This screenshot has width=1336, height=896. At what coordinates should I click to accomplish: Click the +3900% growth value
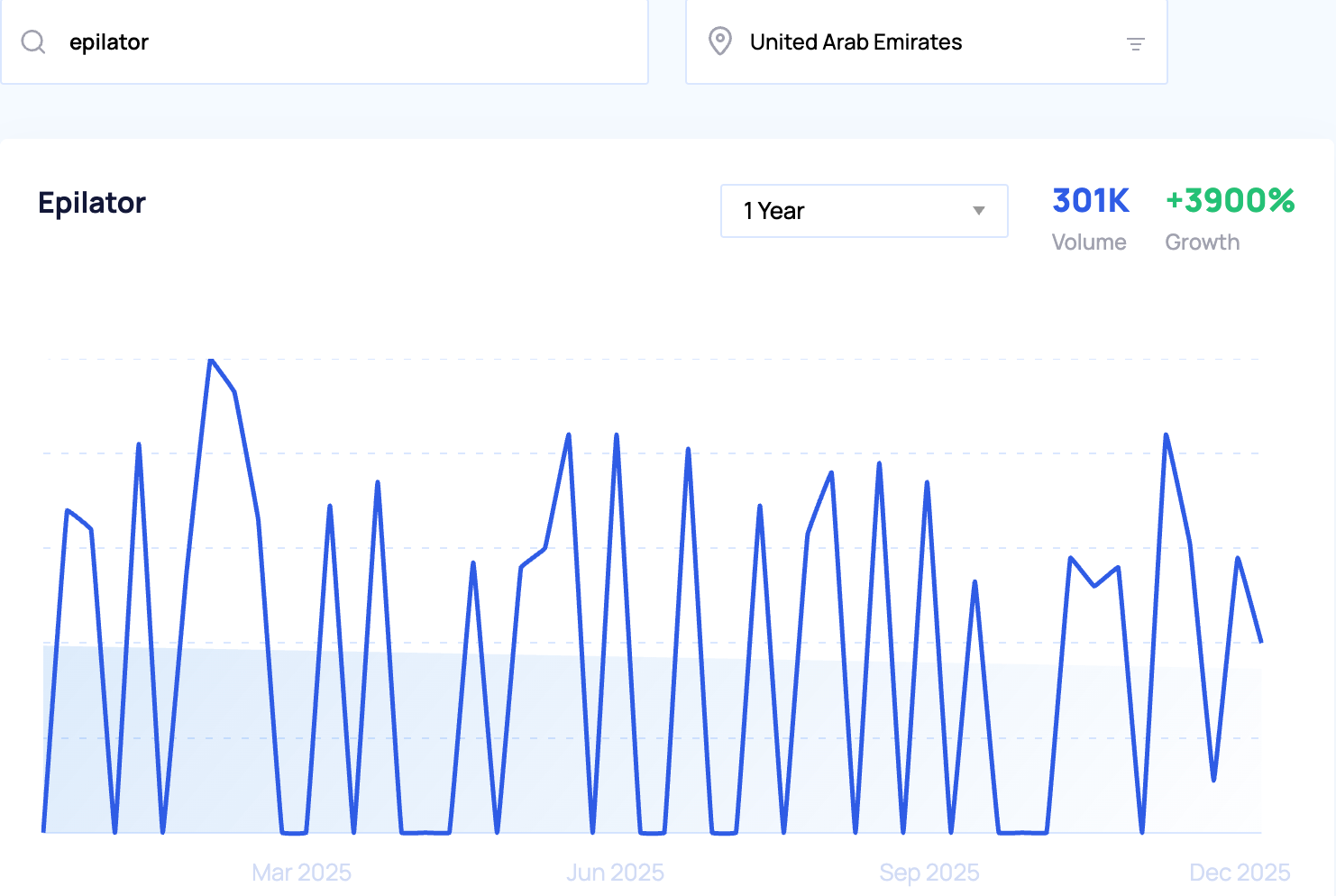click(1230, 200)
